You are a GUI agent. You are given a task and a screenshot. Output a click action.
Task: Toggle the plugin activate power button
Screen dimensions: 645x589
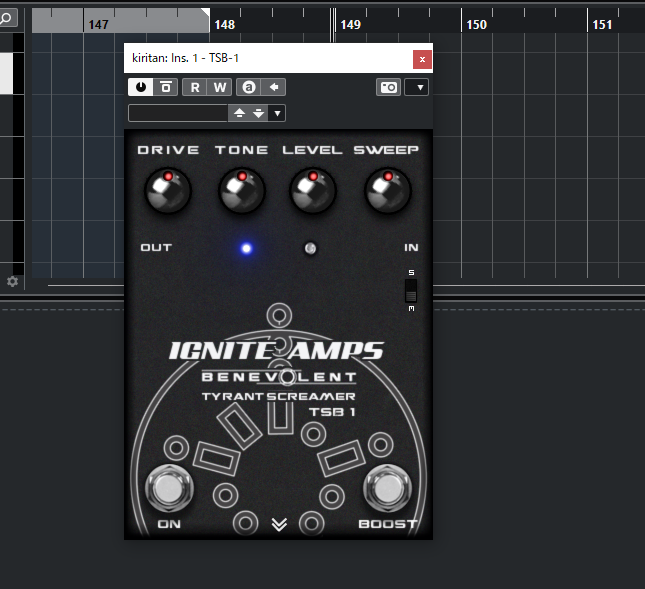click(x=141, y=87)
